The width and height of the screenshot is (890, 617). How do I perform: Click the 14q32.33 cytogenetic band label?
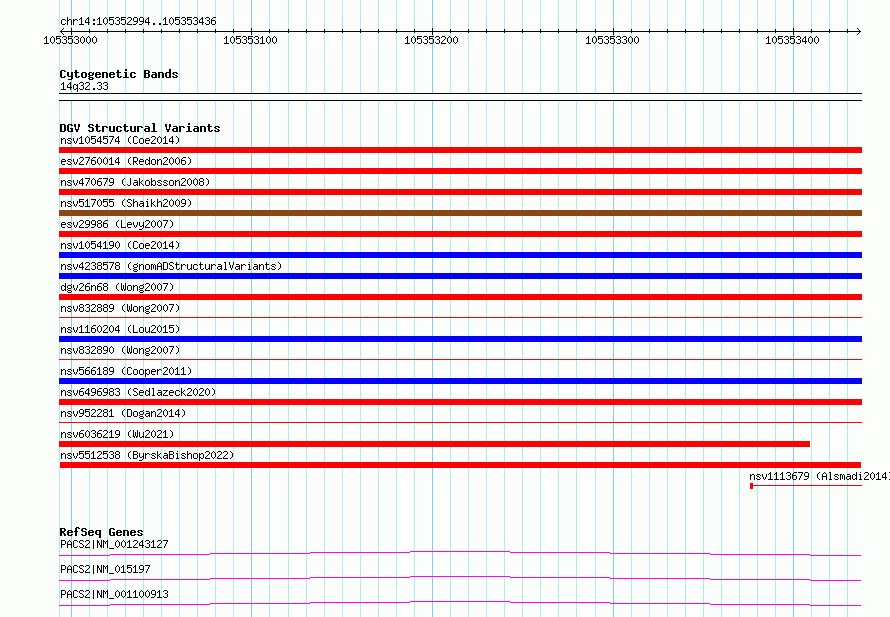coord(84,86)
